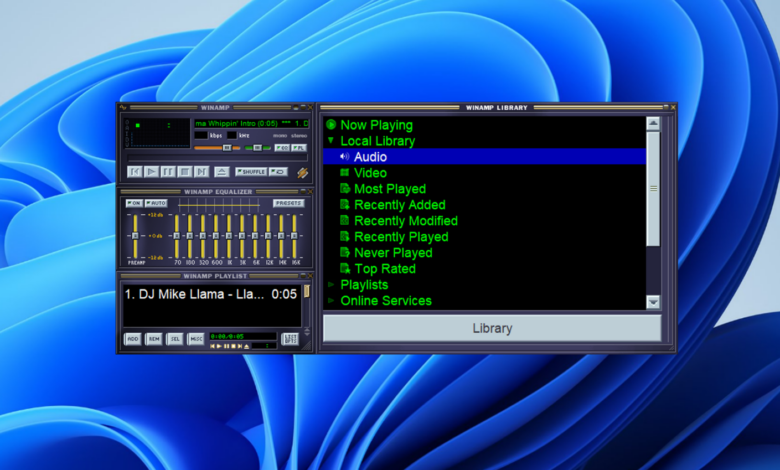Open the Most Played view
The image size is (780, 470).
pos(390,189)
